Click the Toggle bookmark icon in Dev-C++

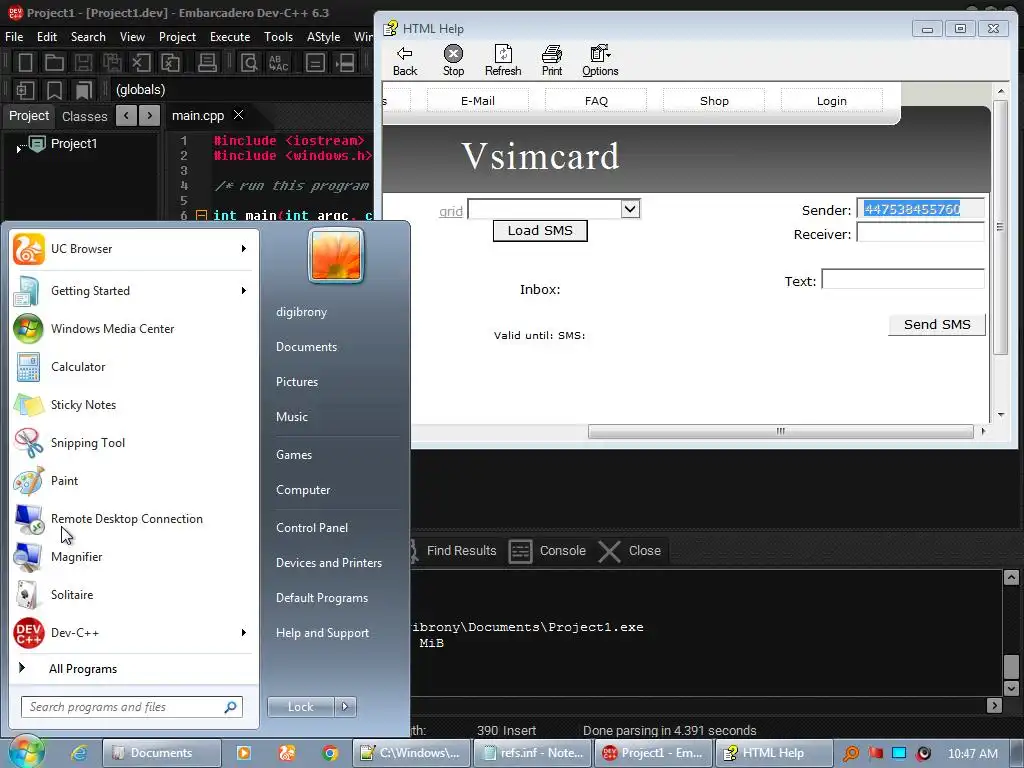coord(54,90)
